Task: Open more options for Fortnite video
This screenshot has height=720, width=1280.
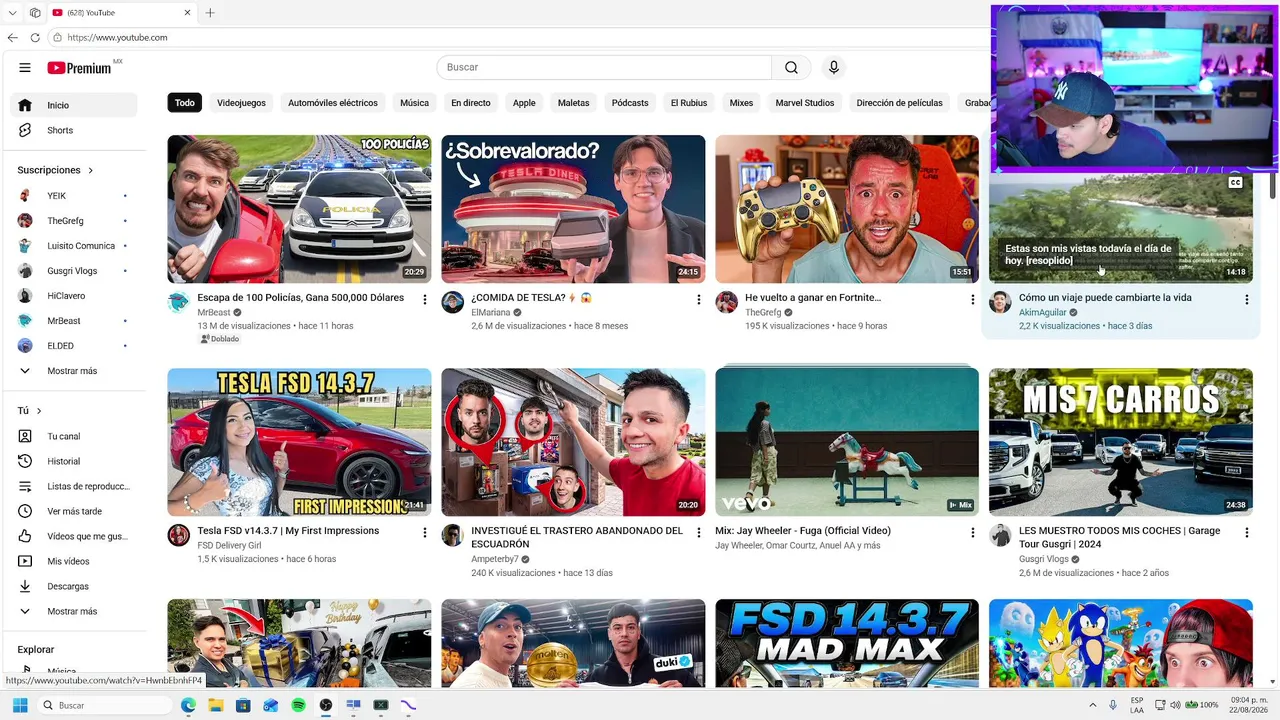Action: (973, 299)
